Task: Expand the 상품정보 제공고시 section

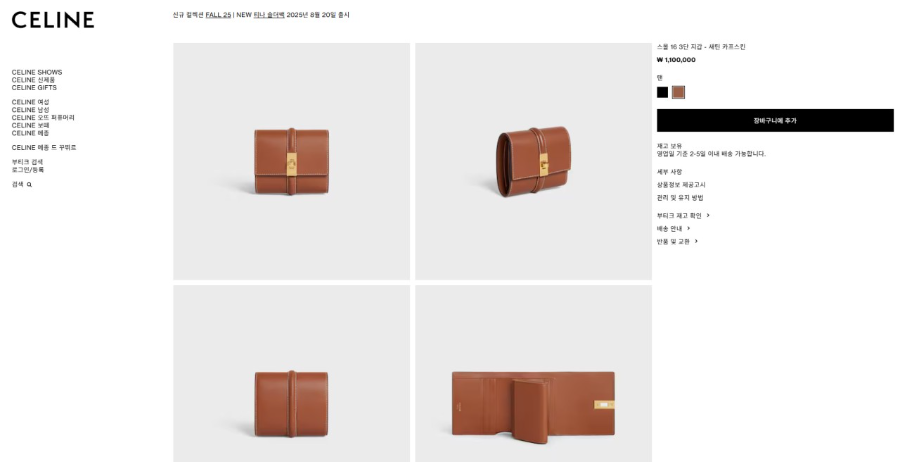Action: tap(681, 185)
